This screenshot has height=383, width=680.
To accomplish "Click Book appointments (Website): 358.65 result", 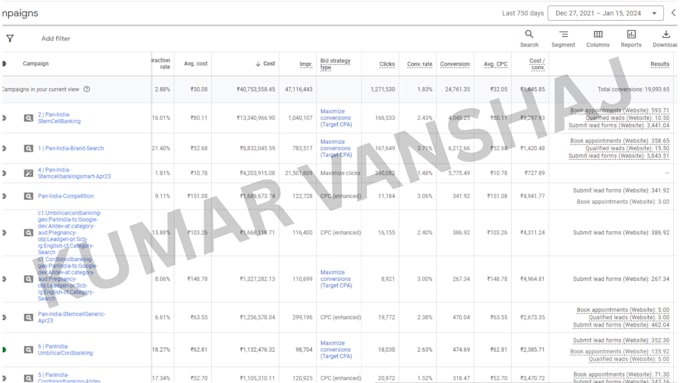I will pyautogui.click(x=620, y=141).
